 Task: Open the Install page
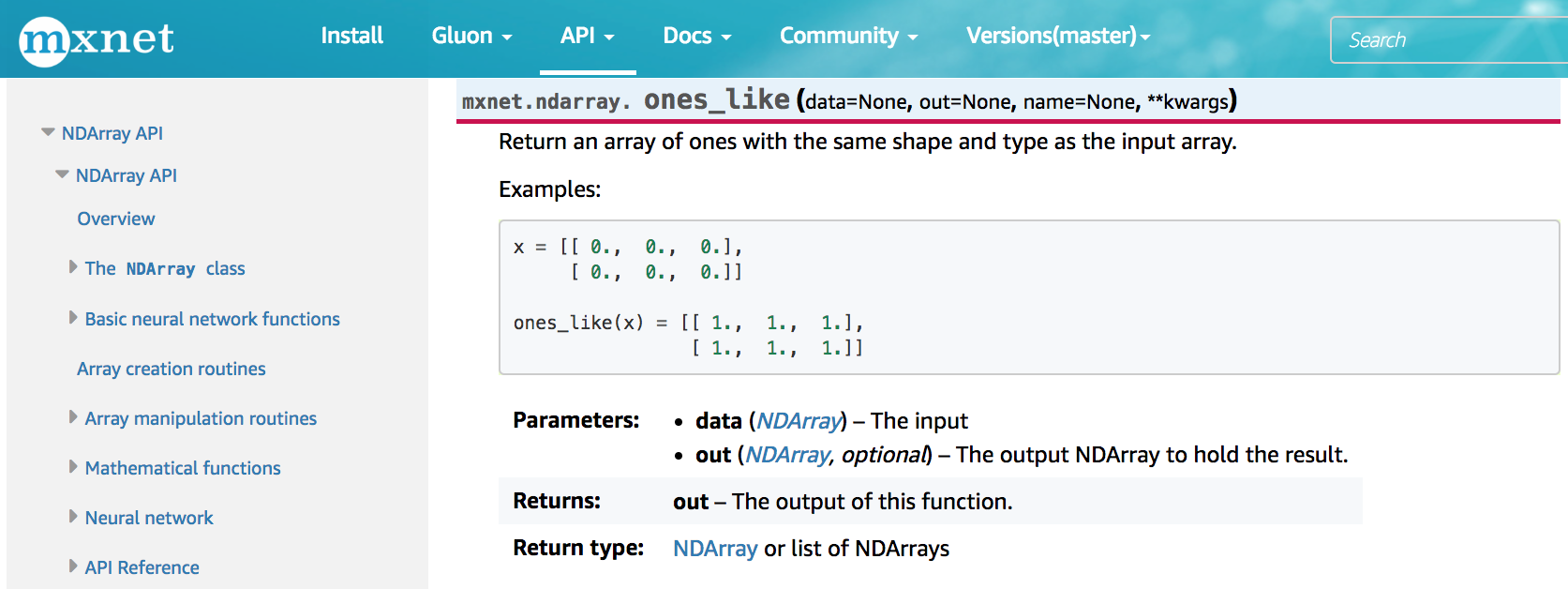click(351, 36)
